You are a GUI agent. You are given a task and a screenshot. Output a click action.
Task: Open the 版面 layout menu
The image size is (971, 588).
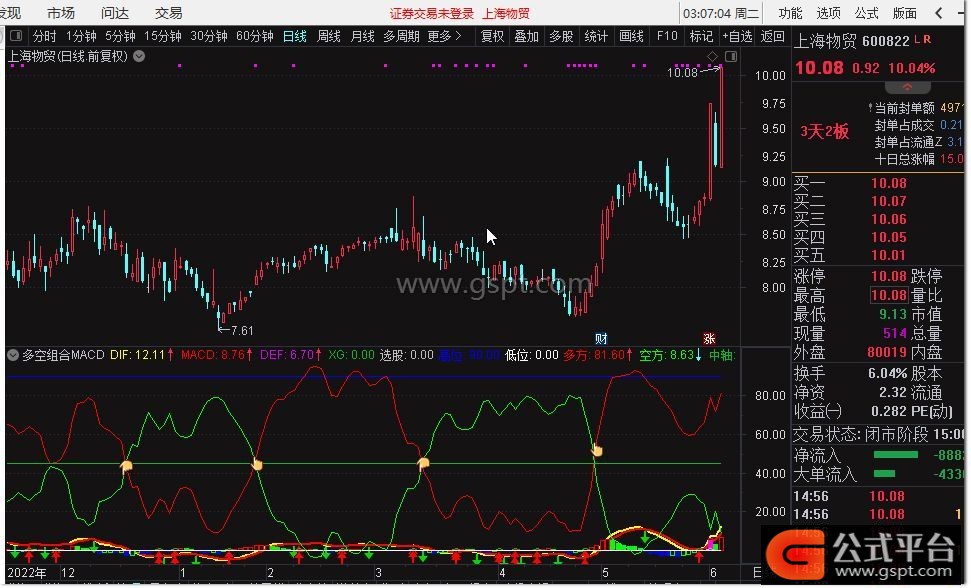[905, 13]
